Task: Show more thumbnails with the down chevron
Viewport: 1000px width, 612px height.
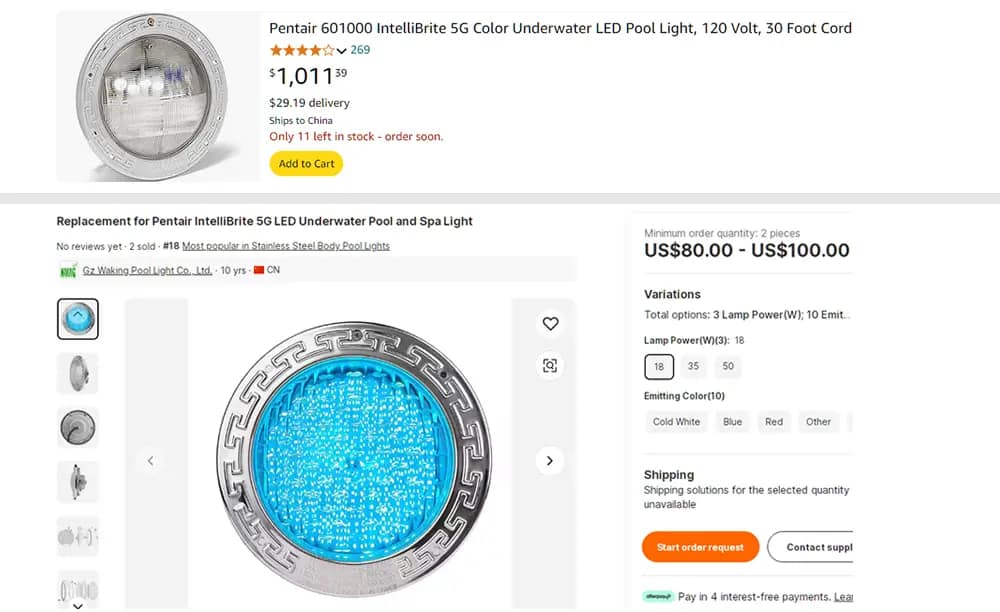Action: pyautogui.click(x=77, y=604)
